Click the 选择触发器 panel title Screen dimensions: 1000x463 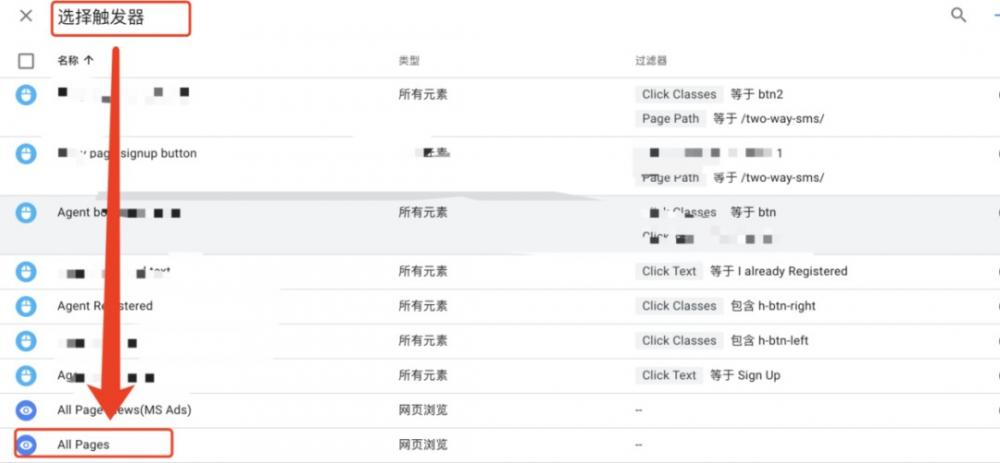tap(101, 18)
